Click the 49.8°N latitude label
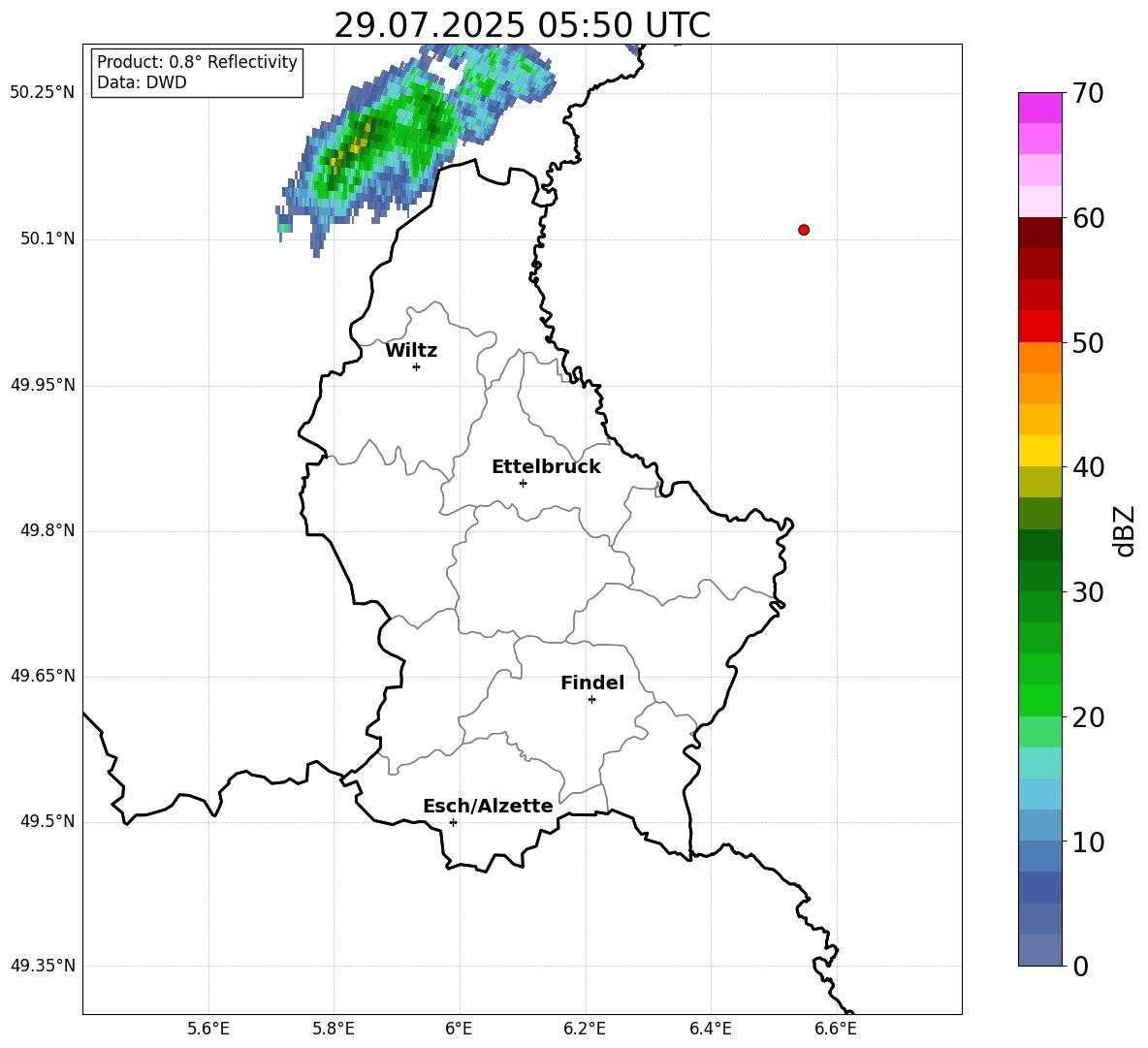This screenshot has height=1048, width=1148. [x=48, y=530]
